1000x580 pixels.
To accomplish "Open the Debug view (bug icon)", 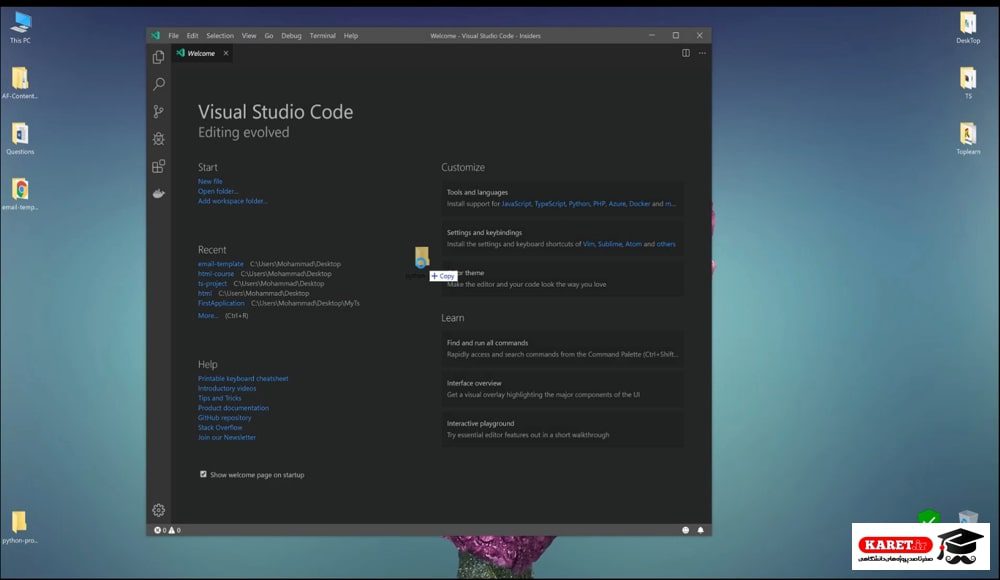I will point(159,139).
